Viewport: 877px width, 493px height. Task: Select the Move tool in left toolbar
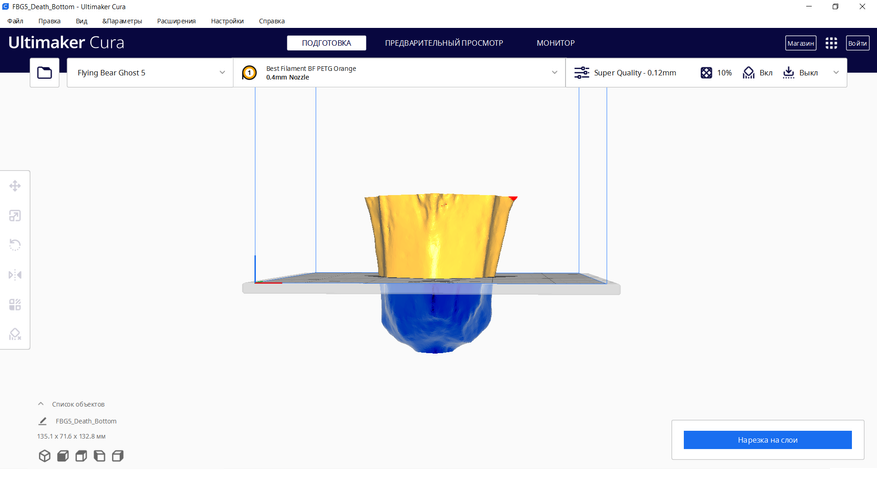click(x=15, y=186)
